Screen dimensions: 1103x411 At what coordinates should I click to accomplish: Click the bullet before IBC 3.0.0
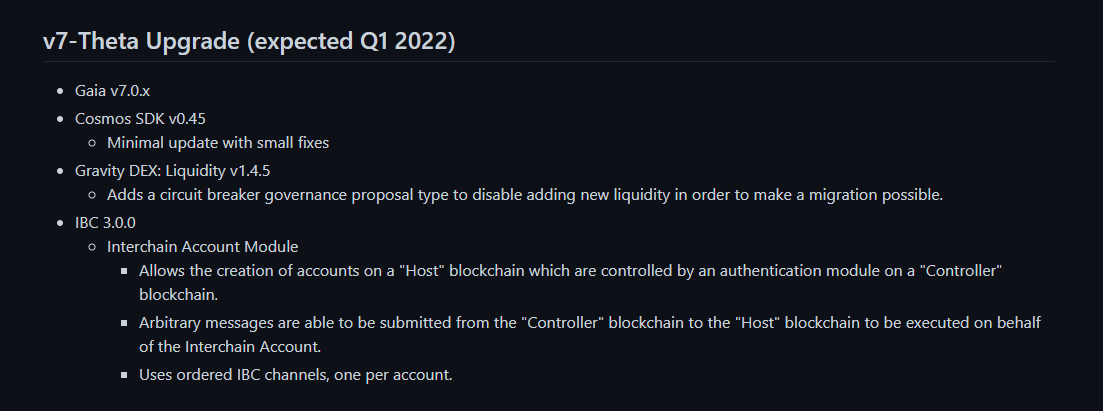click(x=60, y=223)
